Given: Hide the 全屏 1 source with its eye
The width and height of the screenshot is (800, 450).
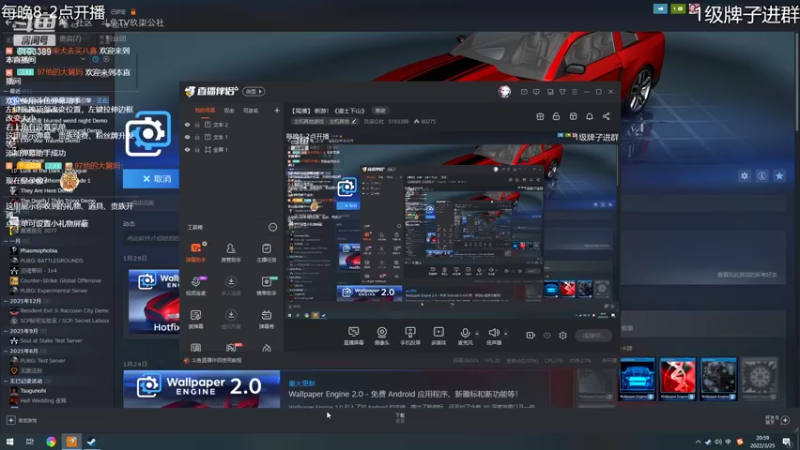Looking at the screenshot, I should click(x=187, y=149).
